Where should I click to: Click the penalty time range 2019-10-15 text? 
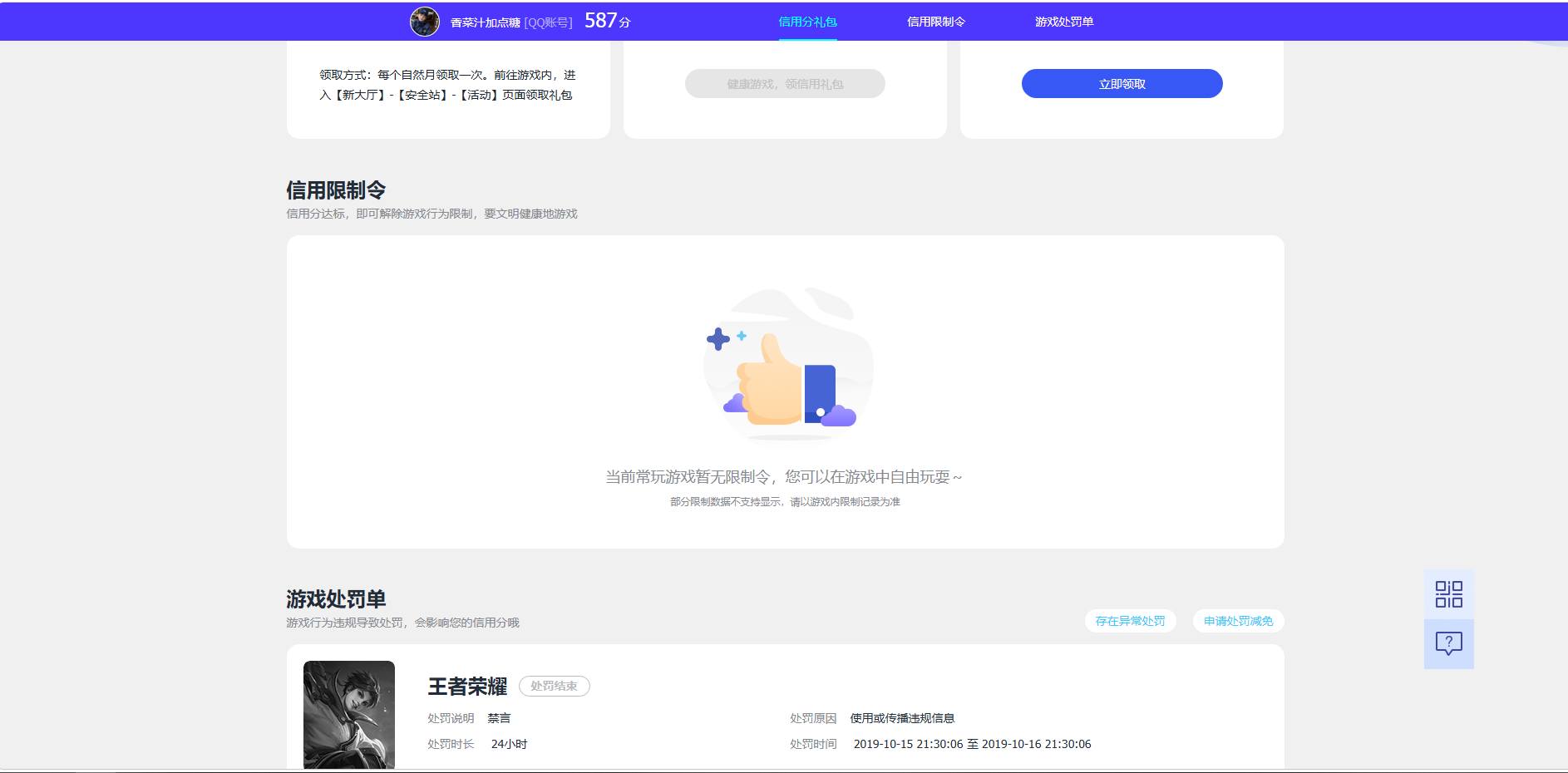click(x=972, y=744)
